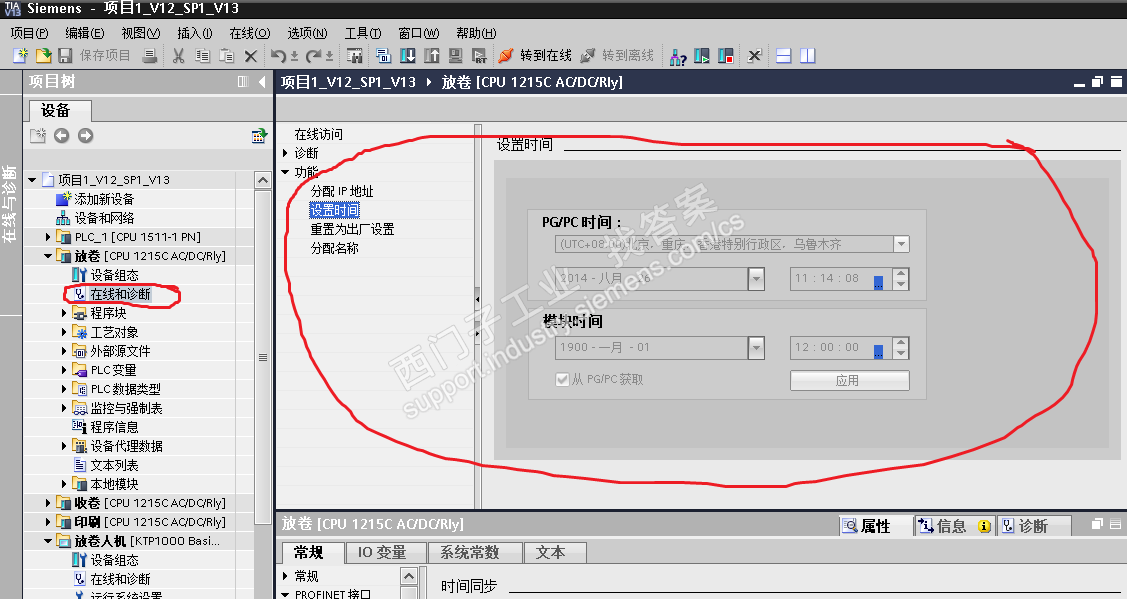The height and width of the screenshot is (599, 1127).
Task: Expand the 收卷 CPU 1215C node
Action: [48, 503]
